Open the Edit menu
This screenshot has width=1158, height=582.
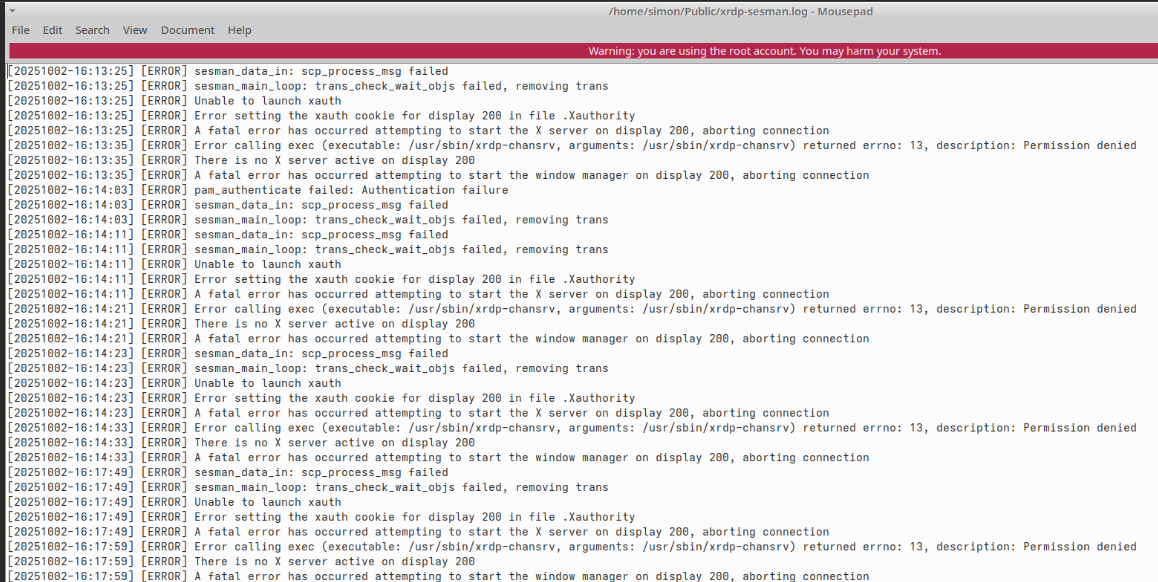52,30
